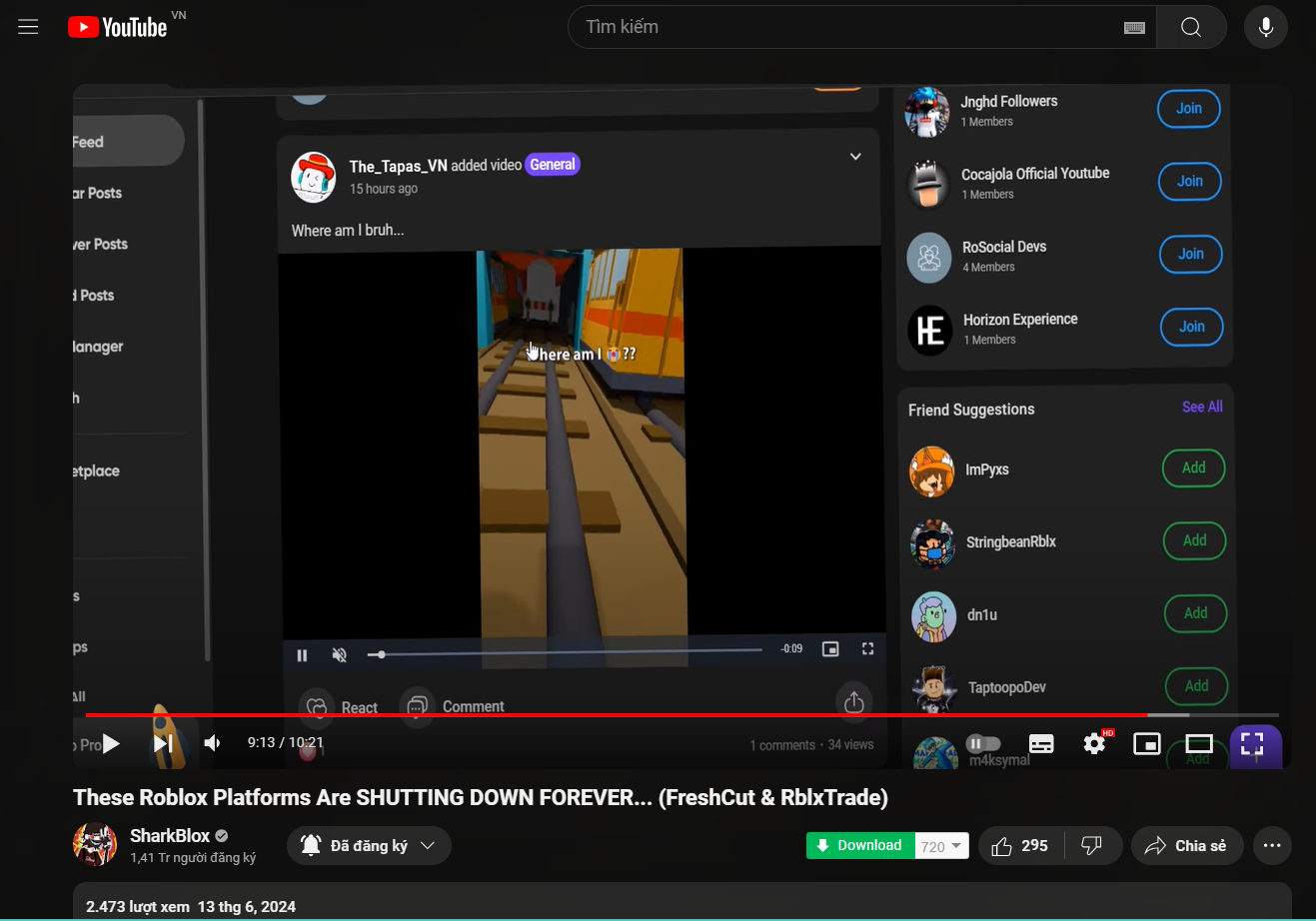Open the Đã đăng ký subscription dropdown
This screenshot has width=1316, height=921.
pos(369,846)
